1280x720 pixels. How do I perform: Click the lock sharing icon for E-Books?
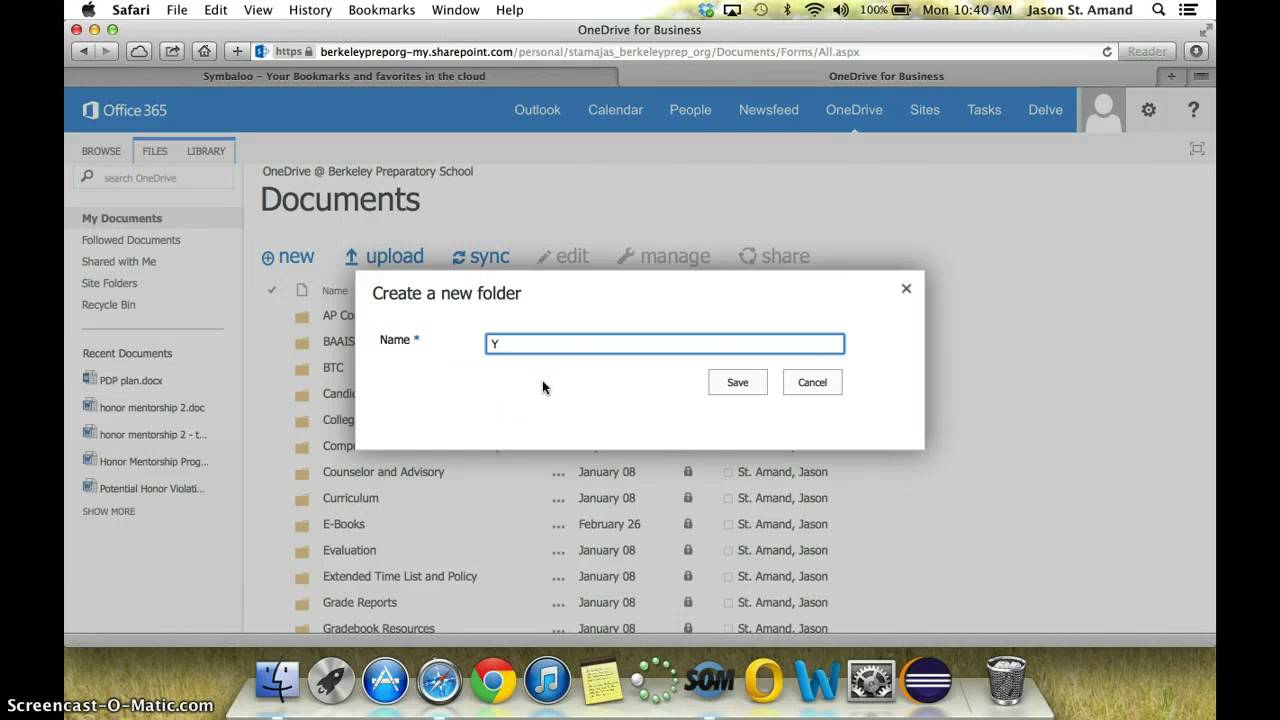(x=688, y=523)
